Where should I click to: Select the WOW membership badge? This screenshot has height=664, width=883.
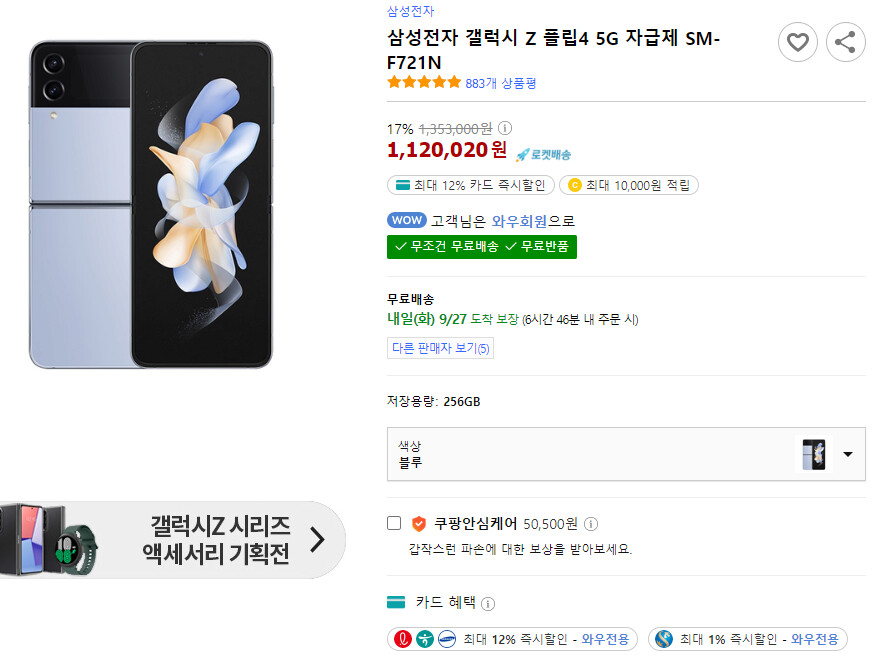coord(406,220)
